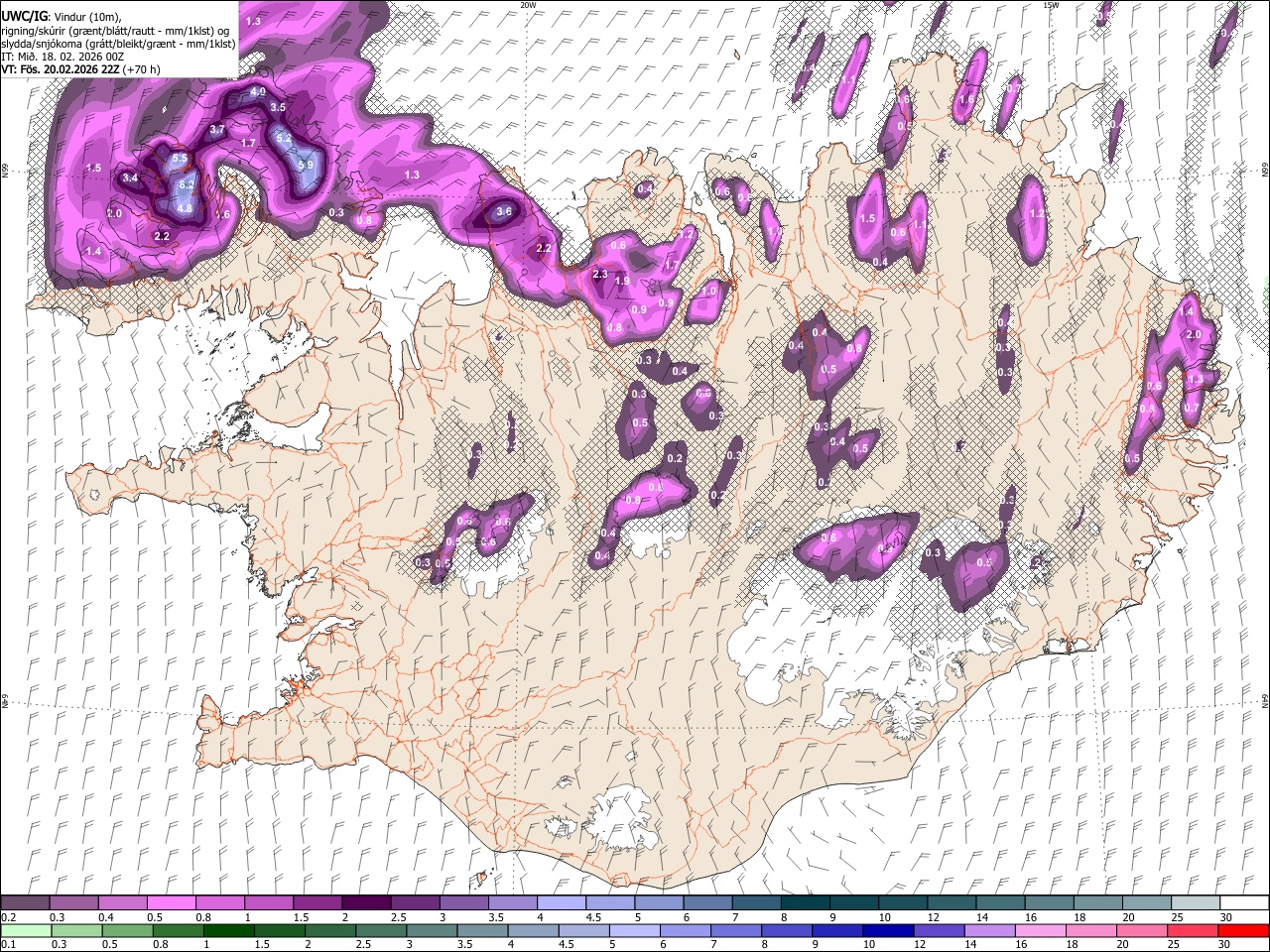Image resolution: width=1270 pixels, height=952 pixels.
Task: Click the 5.5 precipitation value on the map
Action: coord(180,158)
